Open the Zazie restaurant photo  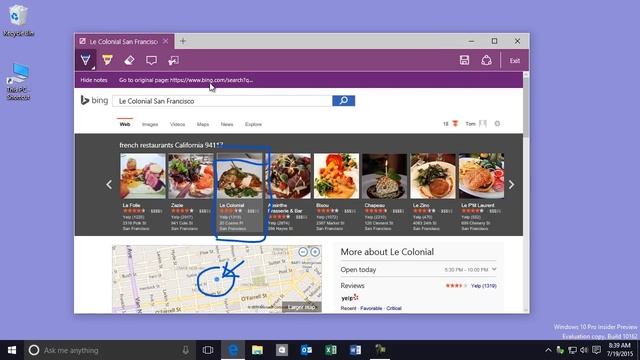[191, 176]
